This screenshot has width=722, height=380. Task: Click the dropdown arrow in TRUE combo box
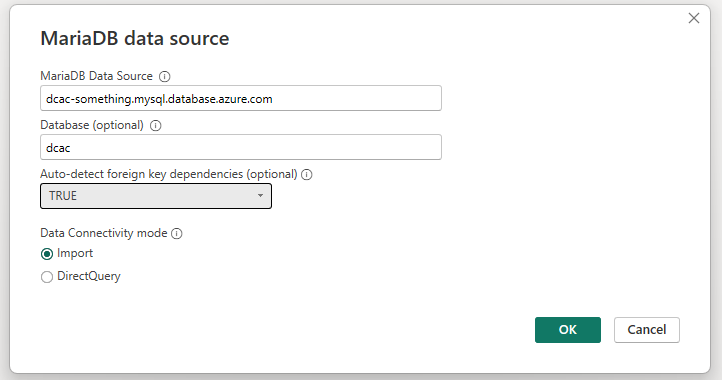(260, 196)
